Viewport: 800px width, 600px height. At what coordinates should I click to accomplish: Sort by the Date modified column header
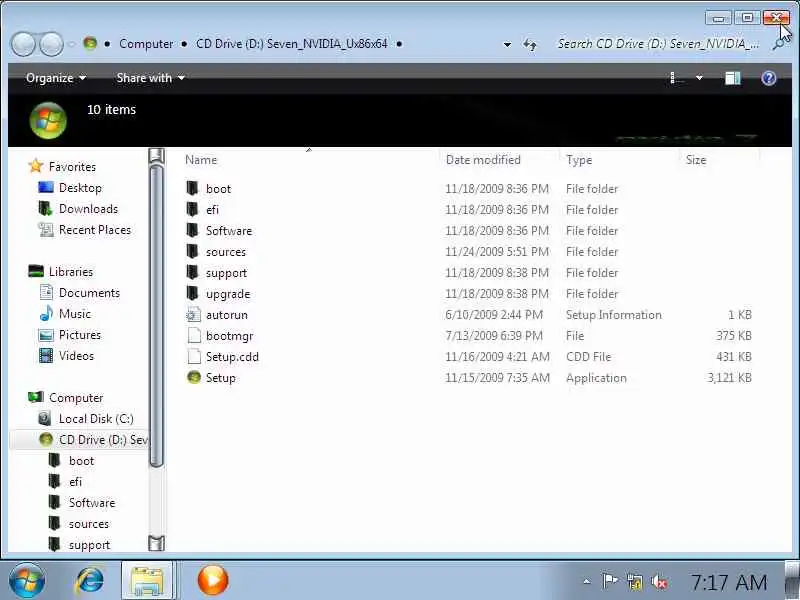(483, 160)
